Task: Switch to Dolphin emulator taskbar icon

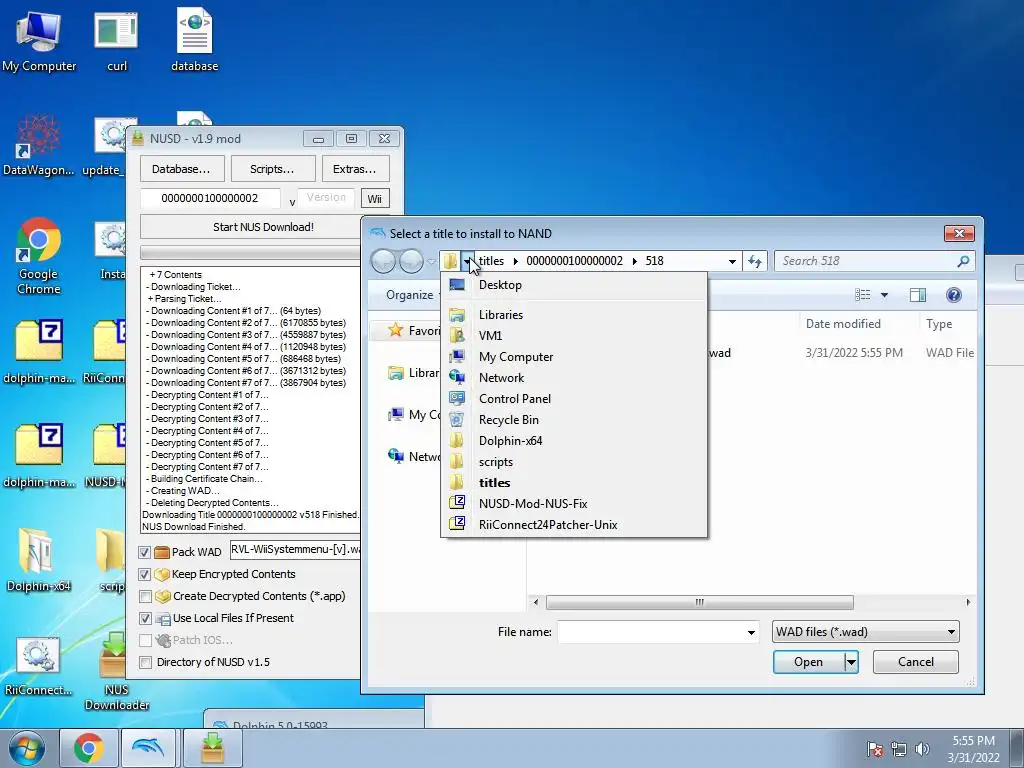Action: [148, 748]
